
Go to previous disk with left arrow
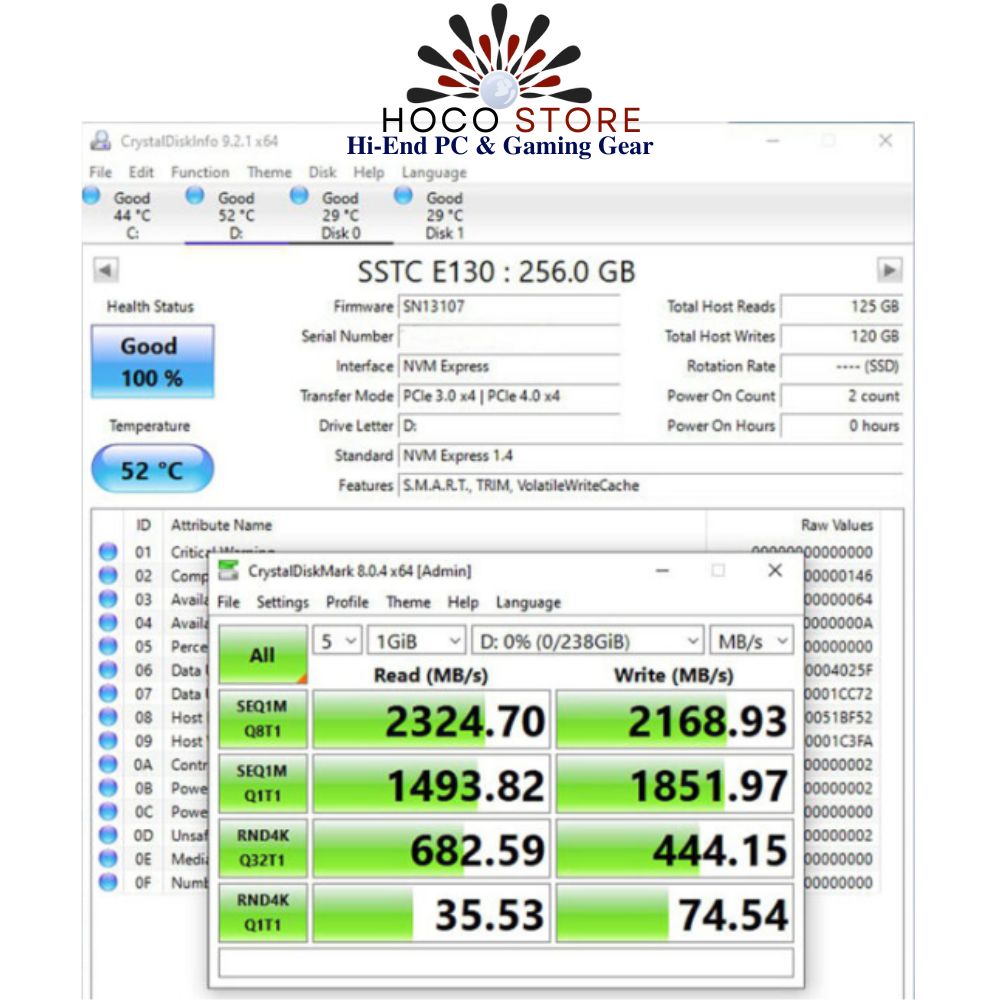pyautogui.click(x=105, y=270)
